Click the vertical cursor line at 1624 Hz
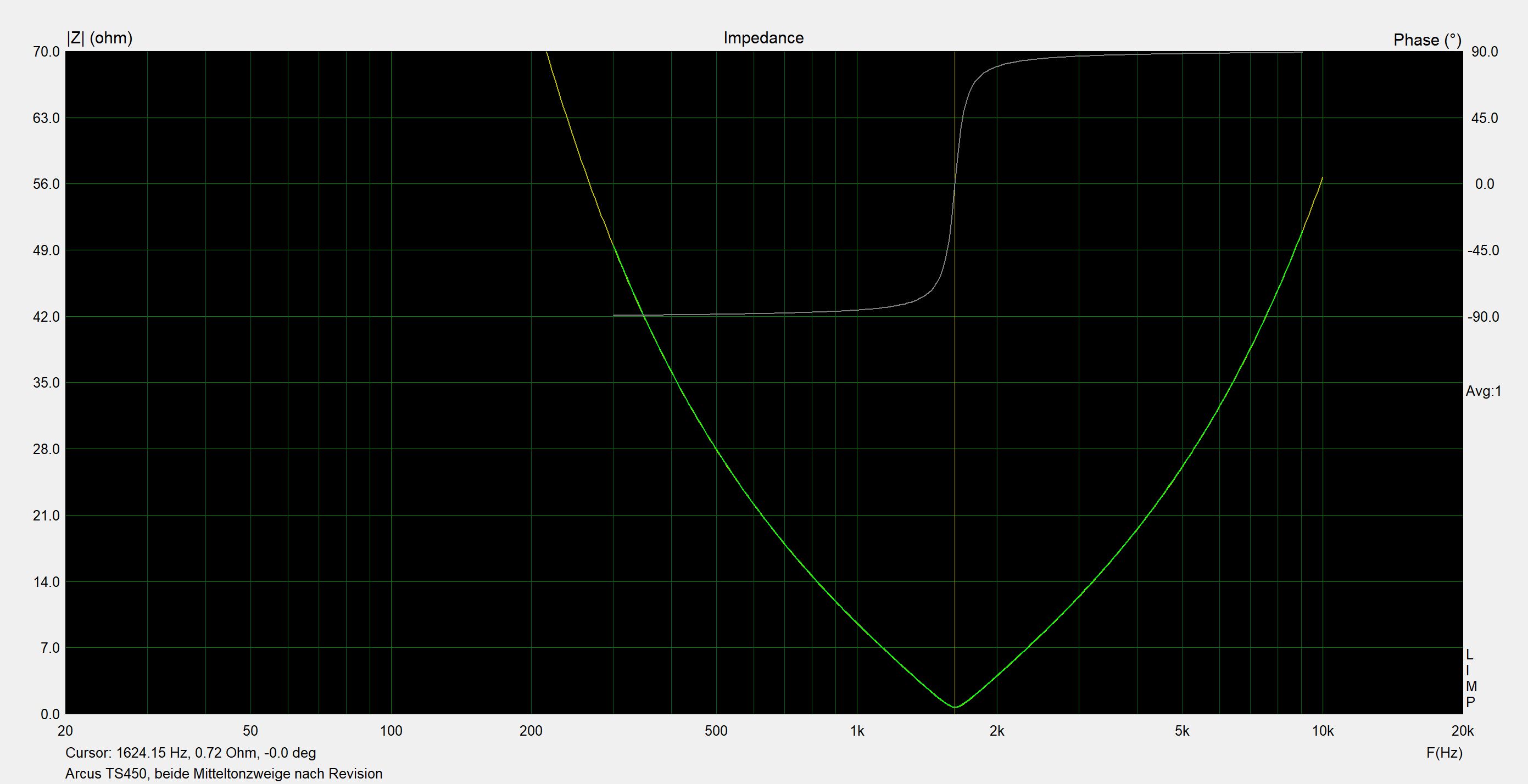Screen dimensions: 1528x784 (x=955, y=383)
